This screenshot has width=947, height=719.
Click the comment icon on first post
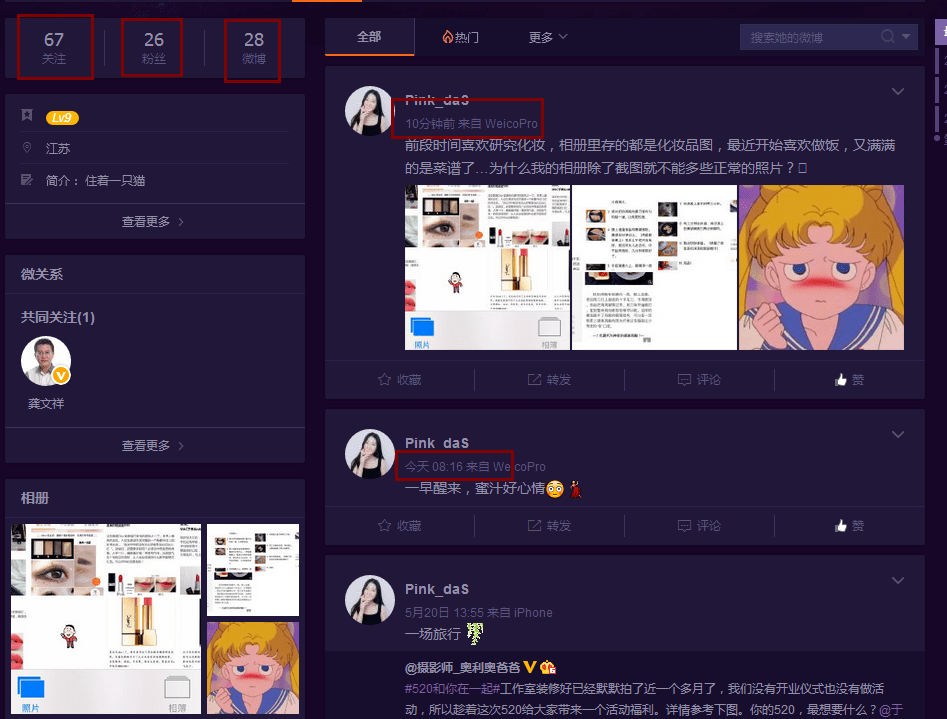click(685, 380)
